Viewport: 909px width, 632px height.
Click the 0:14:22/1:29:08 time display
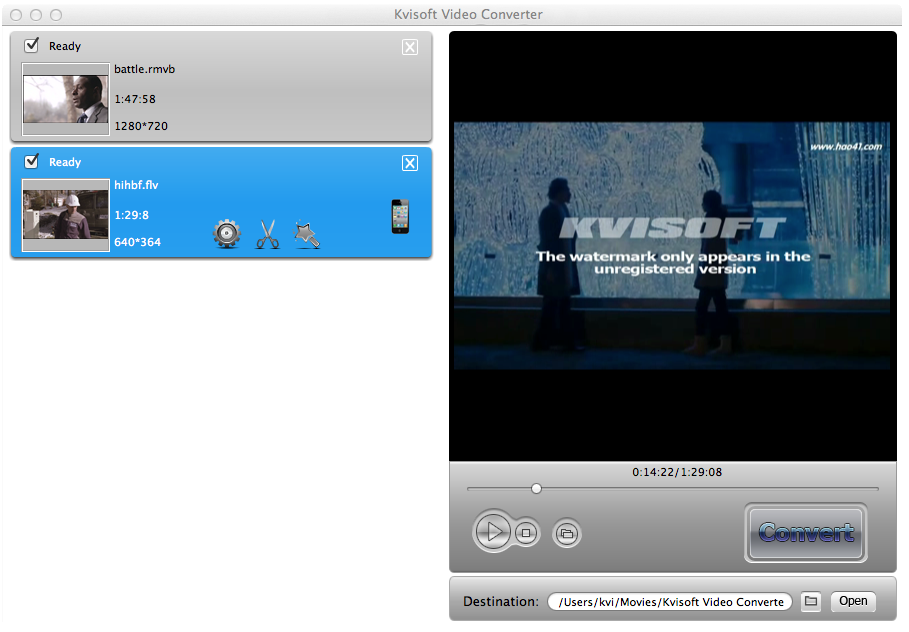tap(677, 472)
